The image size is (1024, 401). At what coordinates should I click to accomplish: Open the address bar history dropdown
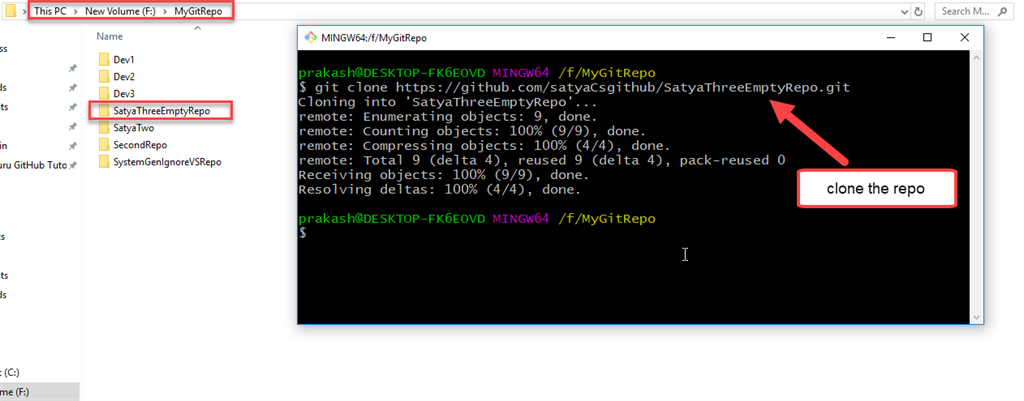click(904, 11)
